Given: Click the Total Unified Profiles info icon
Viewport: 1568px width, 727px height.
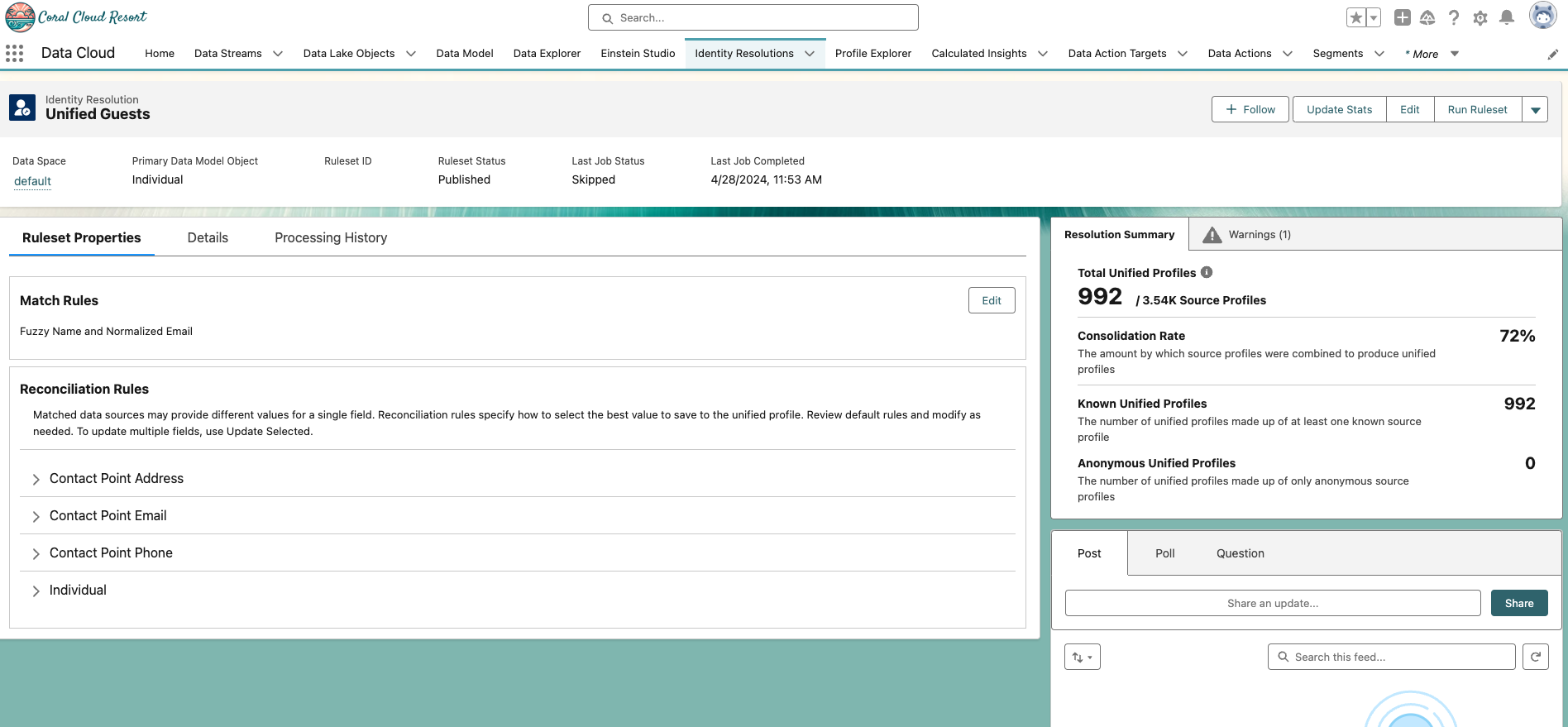Looking at the screenshot, I should pyautogui.click(x=1207, y=272).
